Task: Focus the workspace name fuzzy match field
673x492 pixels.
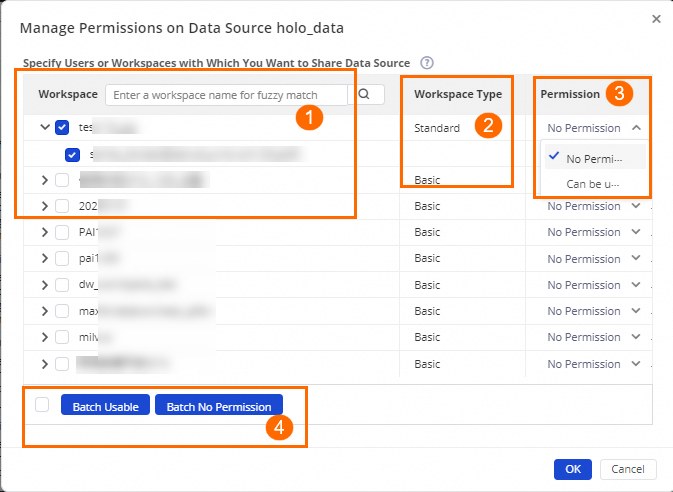Action: pos(226,94)
